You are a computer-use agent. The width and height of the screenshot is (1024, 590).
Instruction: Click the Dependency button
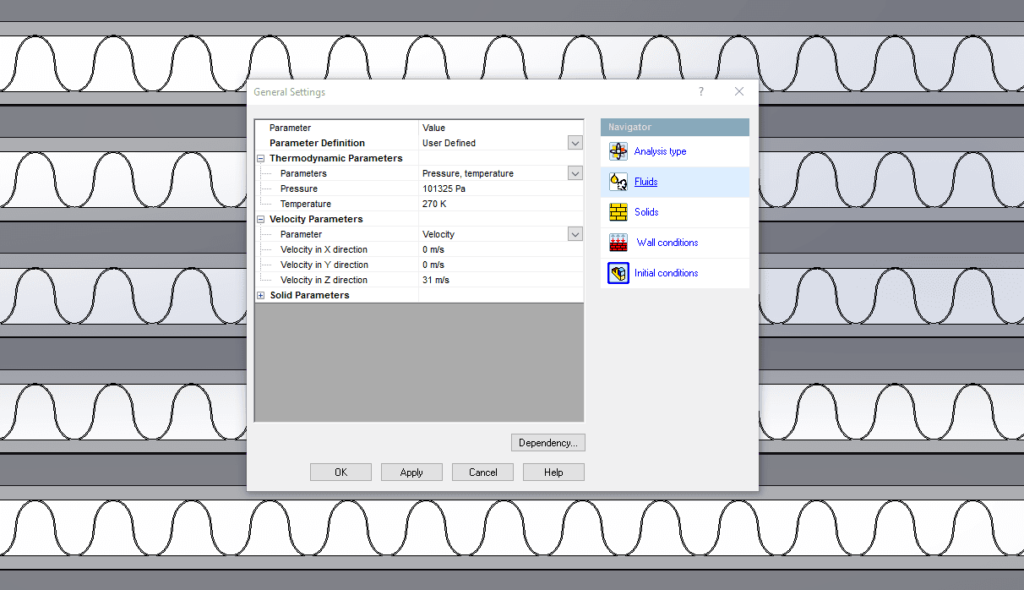point(548,443)
